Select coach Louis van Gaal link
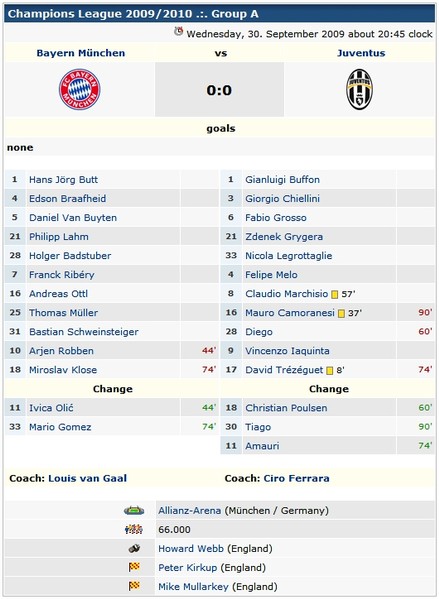Image resolution: width=439 pixels, height=599 pixels. [87, 478]
